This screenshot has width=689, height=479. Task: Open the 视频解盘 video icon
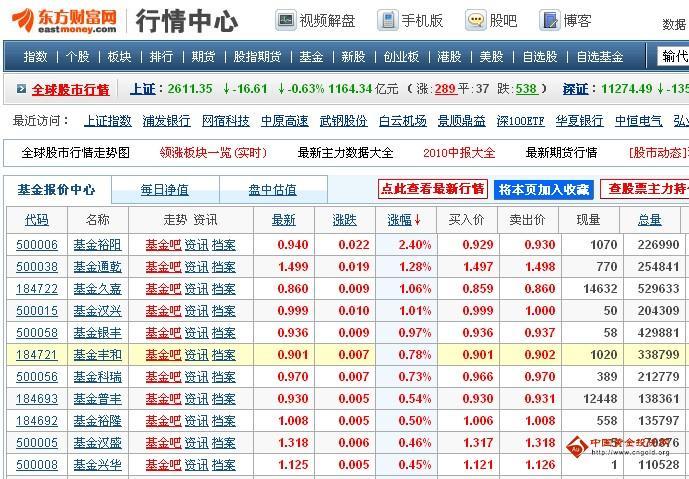[x=286, y=20]
